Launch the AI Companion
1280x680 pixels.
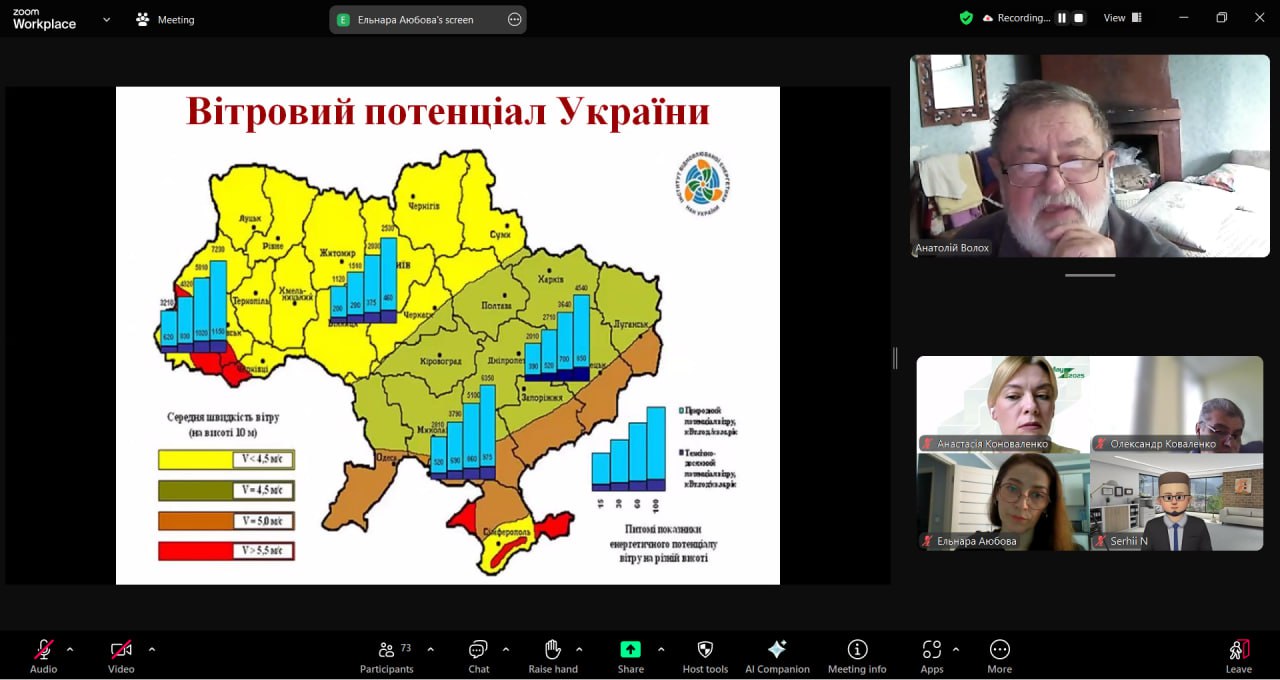(777, 656)
